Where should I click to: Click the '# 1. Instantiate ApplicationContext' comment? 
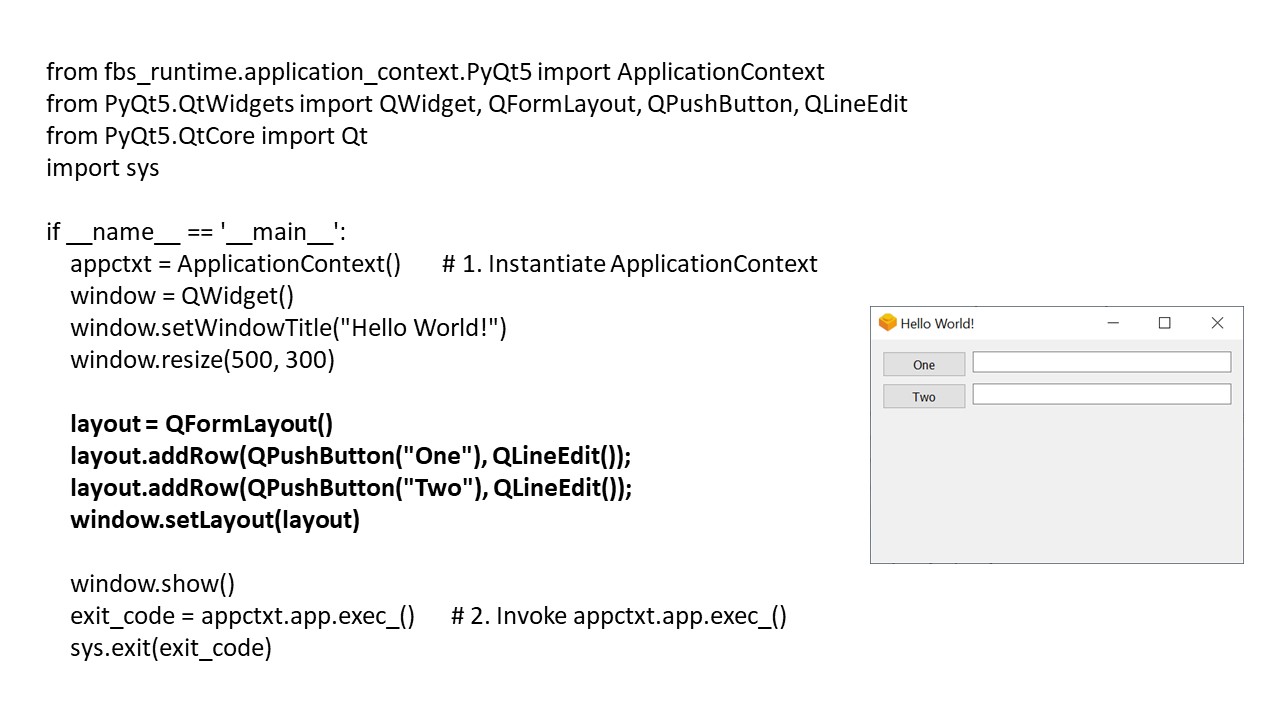[629, 264]
